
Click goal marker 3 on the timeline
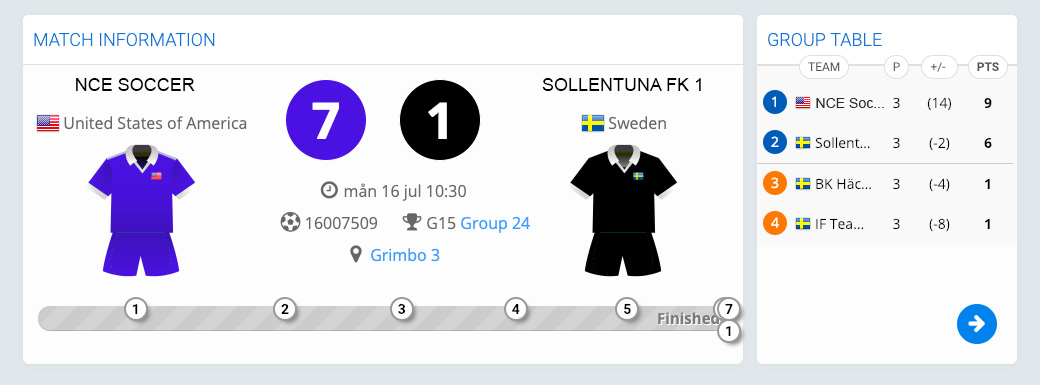(401, 309)
